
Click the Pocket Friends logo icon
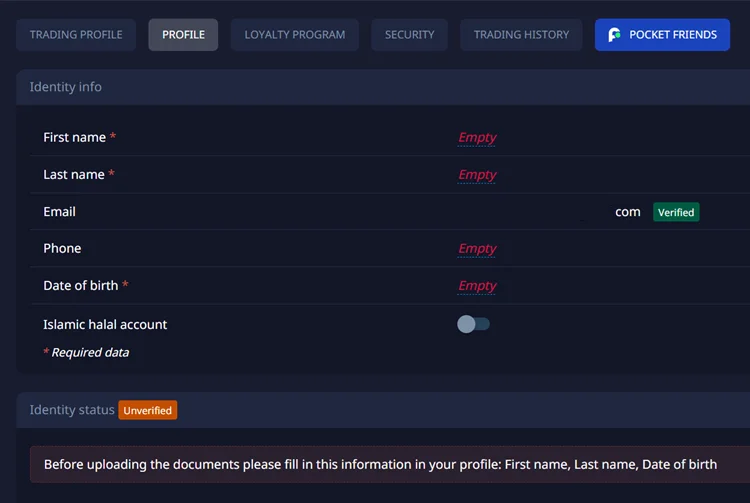[x=614, y=35]
